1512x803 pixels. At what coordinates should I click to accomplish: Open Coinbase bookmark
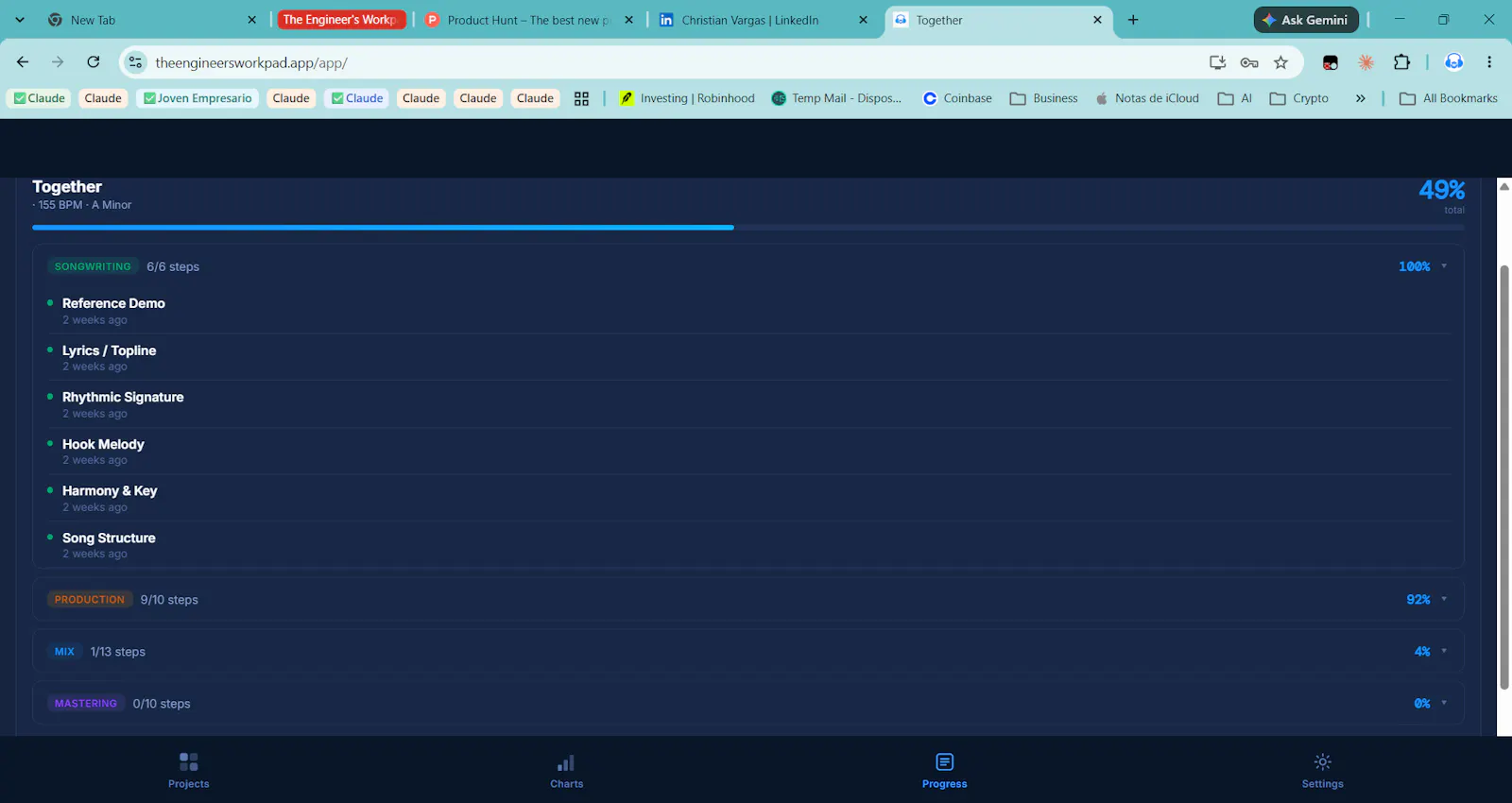click(x=957, y=98)
